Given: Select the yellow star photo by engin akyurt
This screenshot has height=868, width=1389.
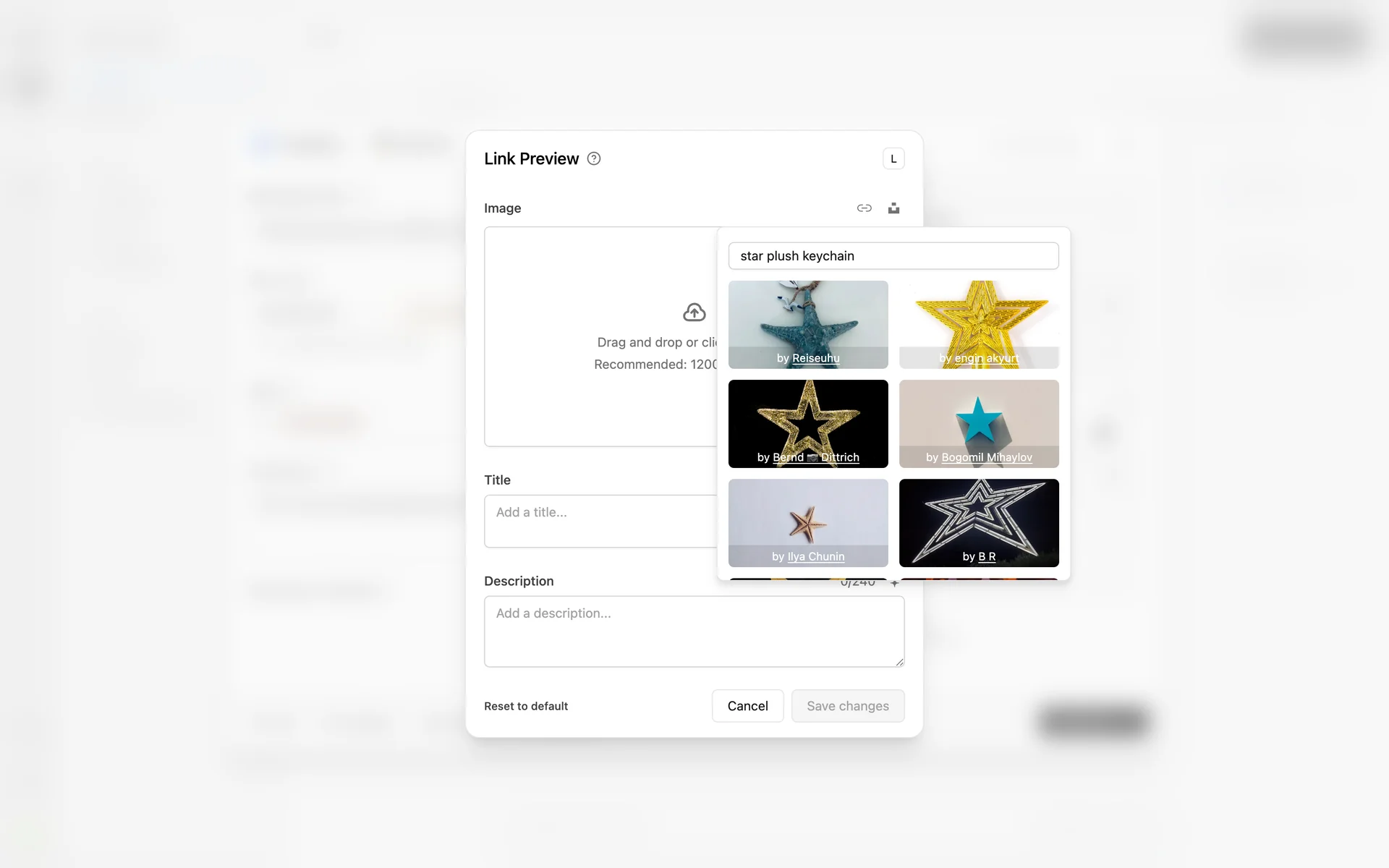Looking at the screenshot, I should 978,318.
